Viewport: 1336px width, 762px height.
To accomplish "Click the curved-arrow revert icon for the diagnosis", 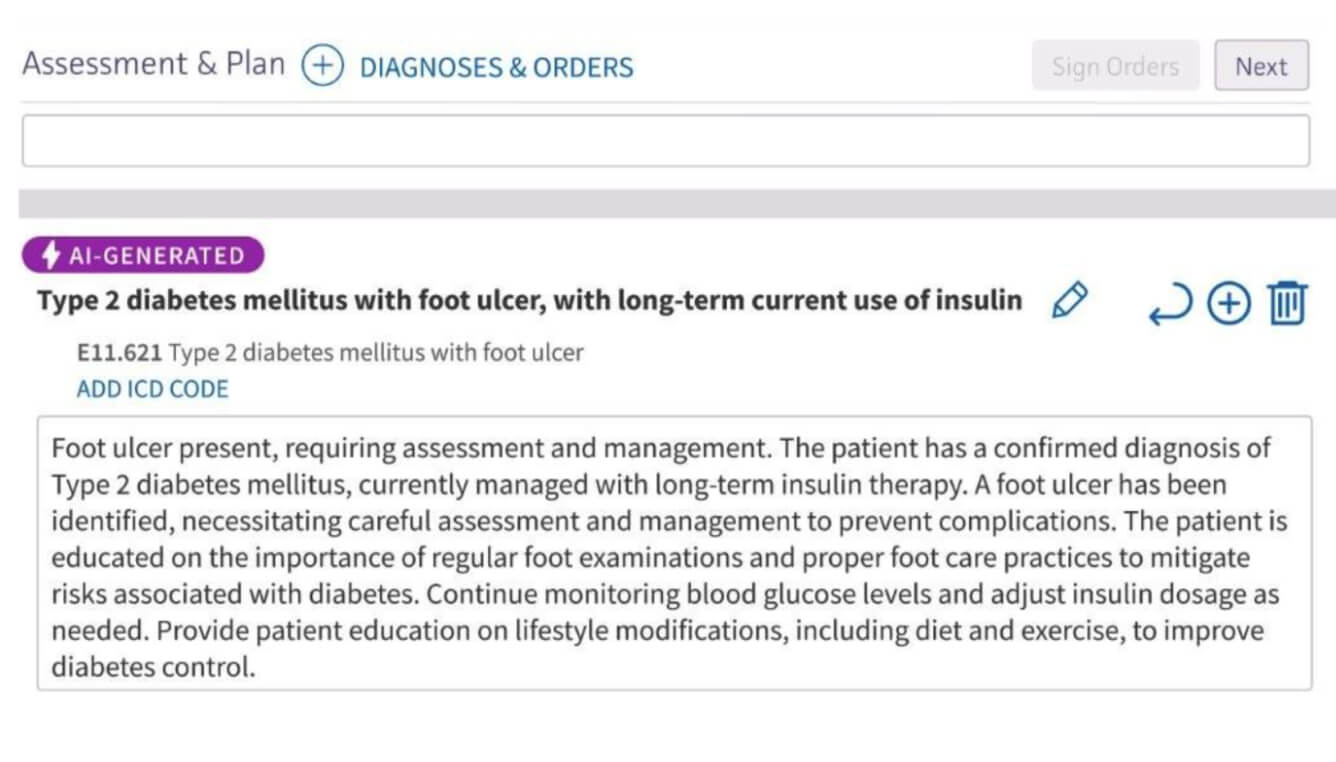I will point(1170,304).
